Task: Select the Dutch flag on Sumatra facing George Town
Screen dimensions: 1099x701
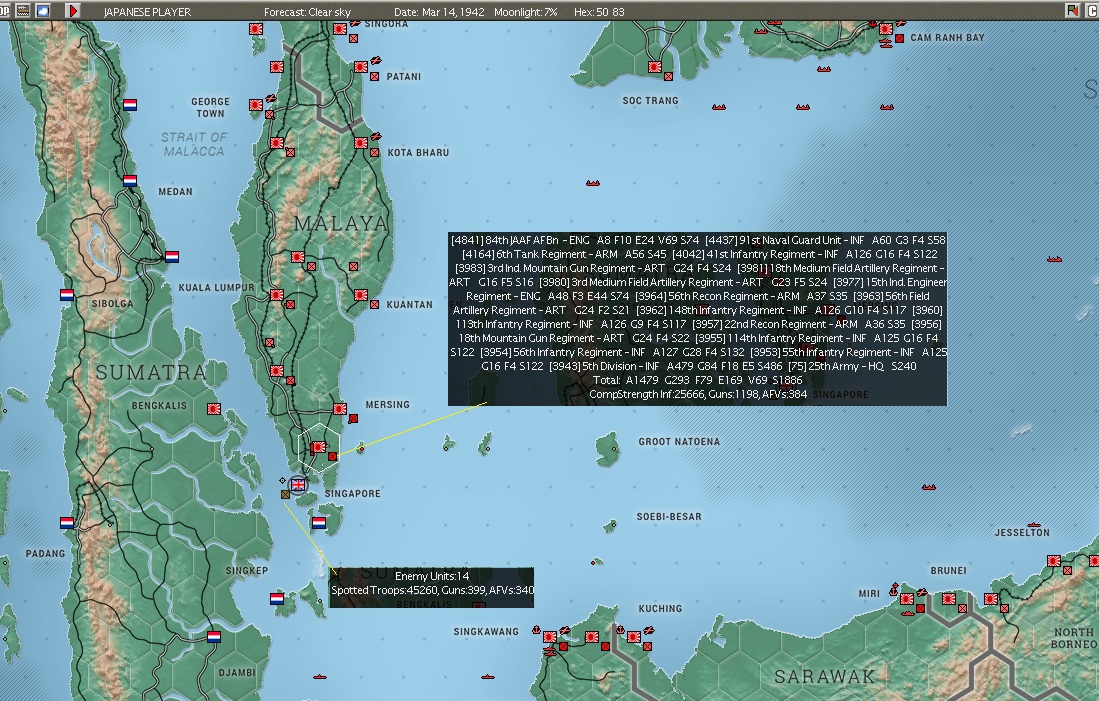Action: (130, 105)
